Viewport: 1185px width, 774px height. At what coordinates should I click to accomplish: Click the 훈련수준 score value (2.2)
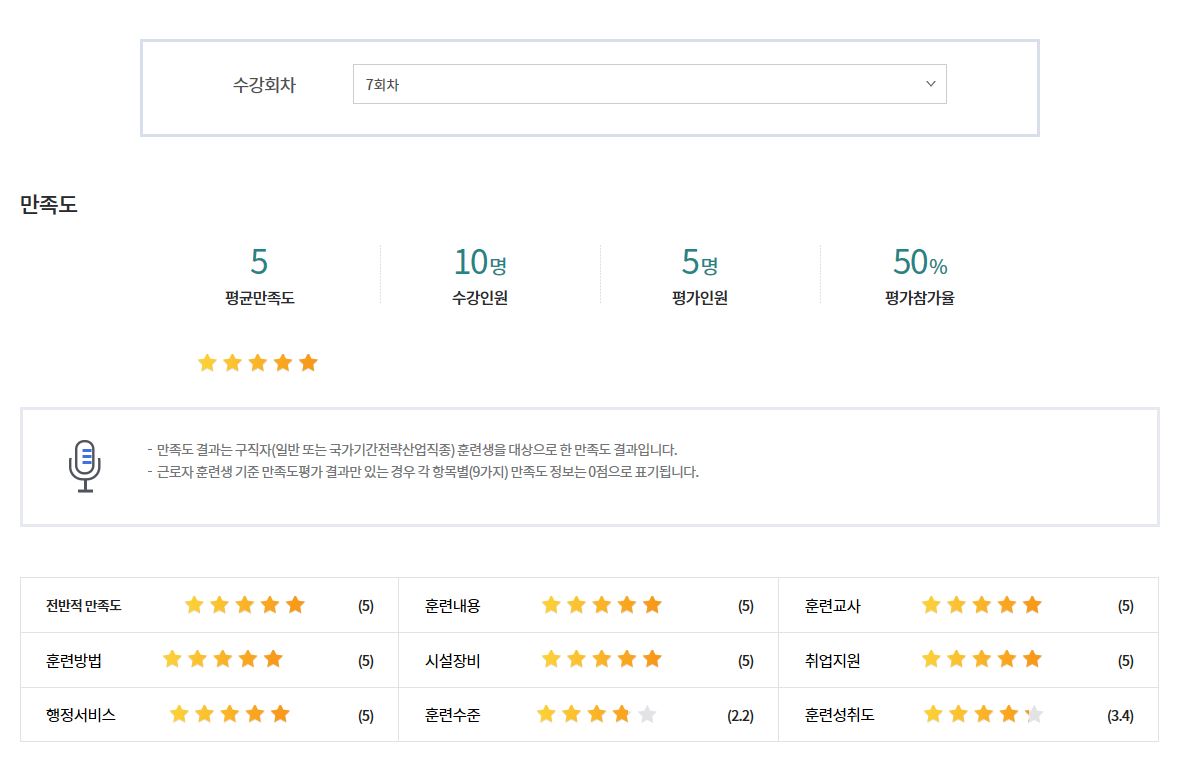pyautogui.click(x=740, y=716)
